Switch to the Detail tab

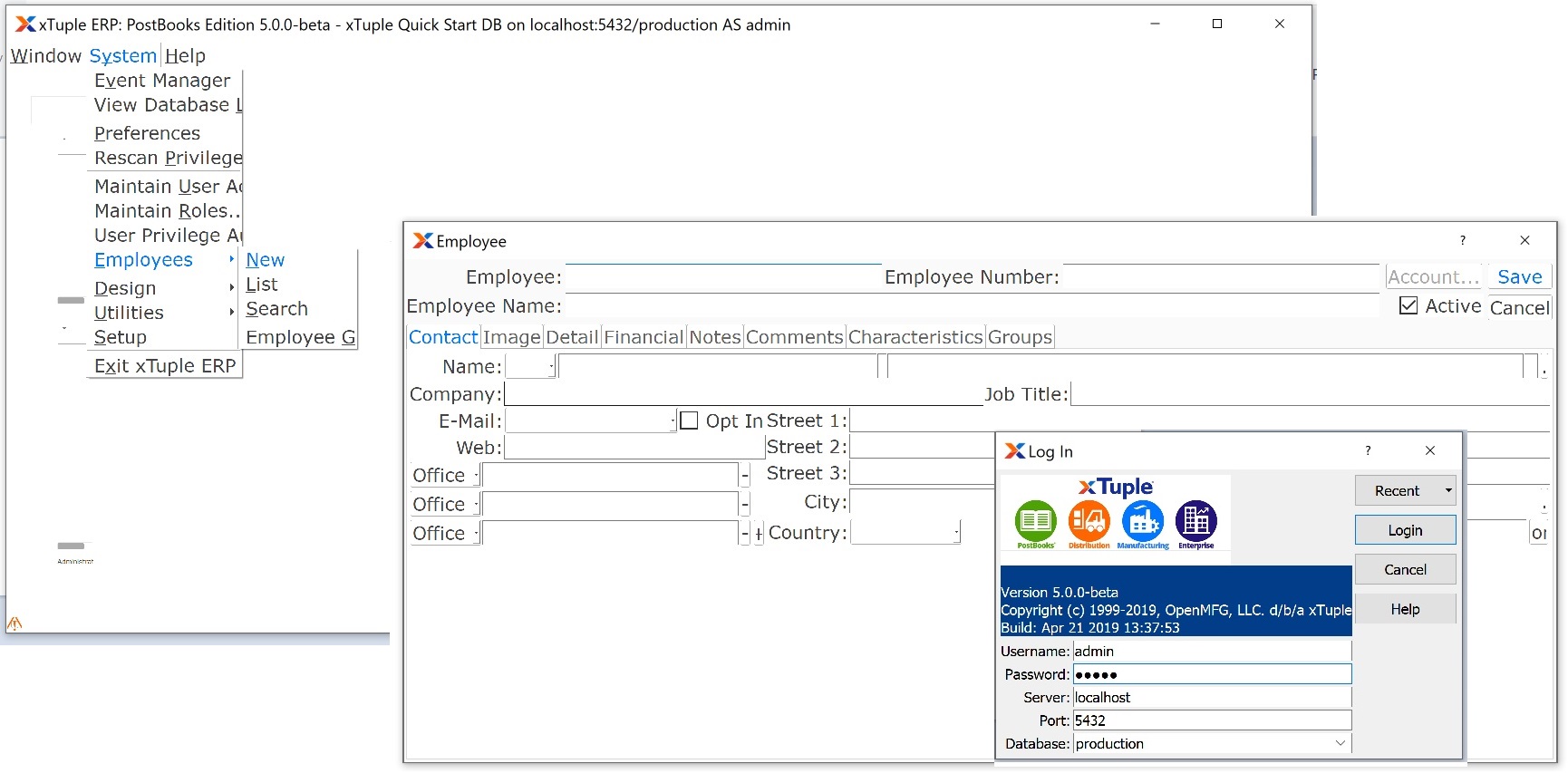(572, 337)
